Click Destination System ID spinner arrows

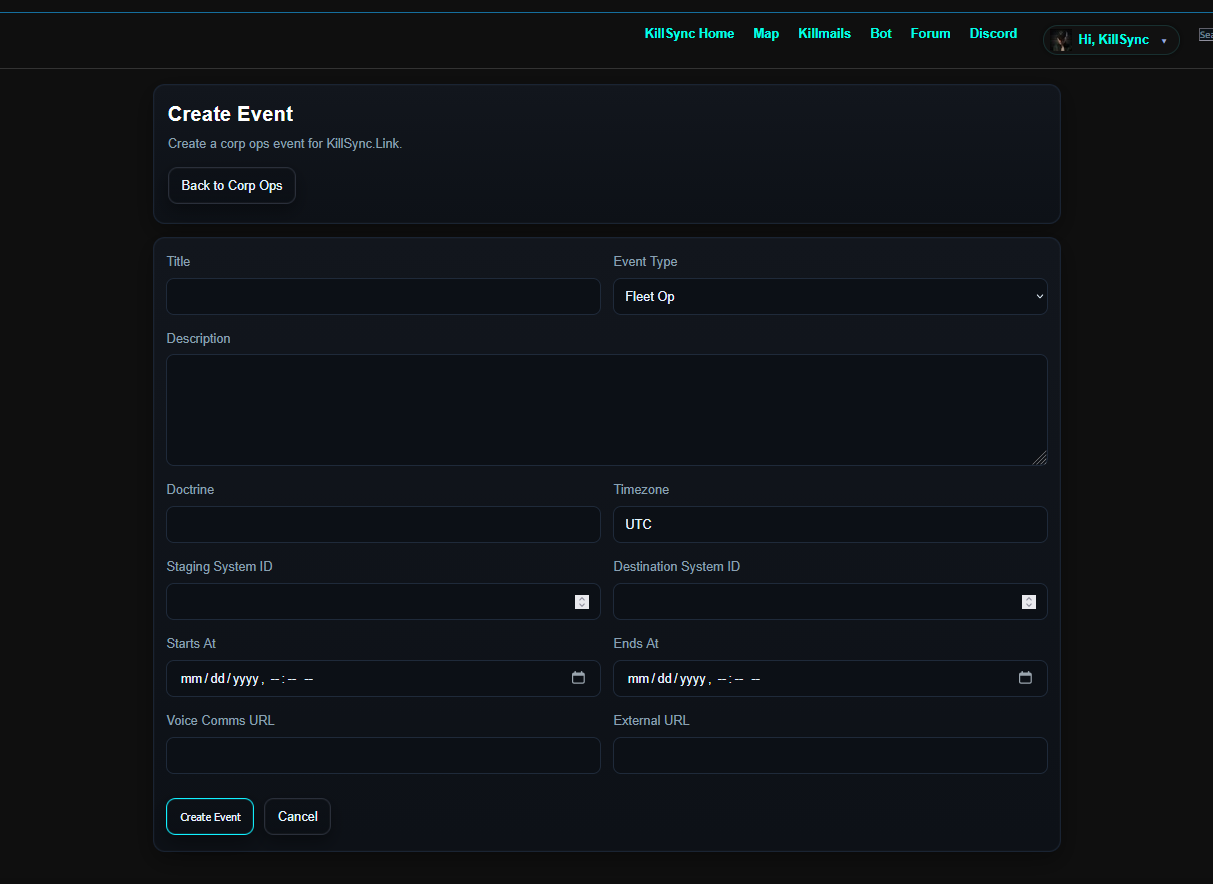point(1028,602)
